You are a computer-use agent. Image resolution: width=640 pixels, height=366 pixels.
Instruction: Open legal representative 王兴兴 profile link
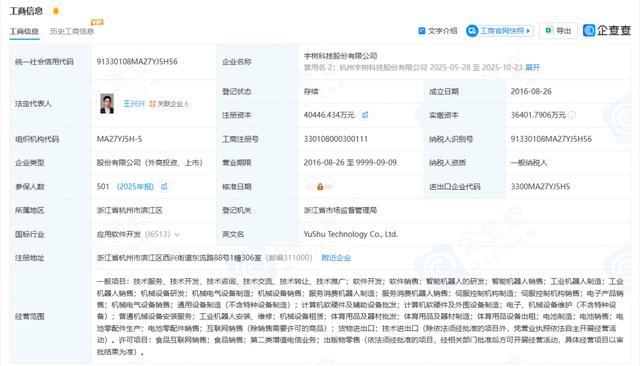(134, 104)
